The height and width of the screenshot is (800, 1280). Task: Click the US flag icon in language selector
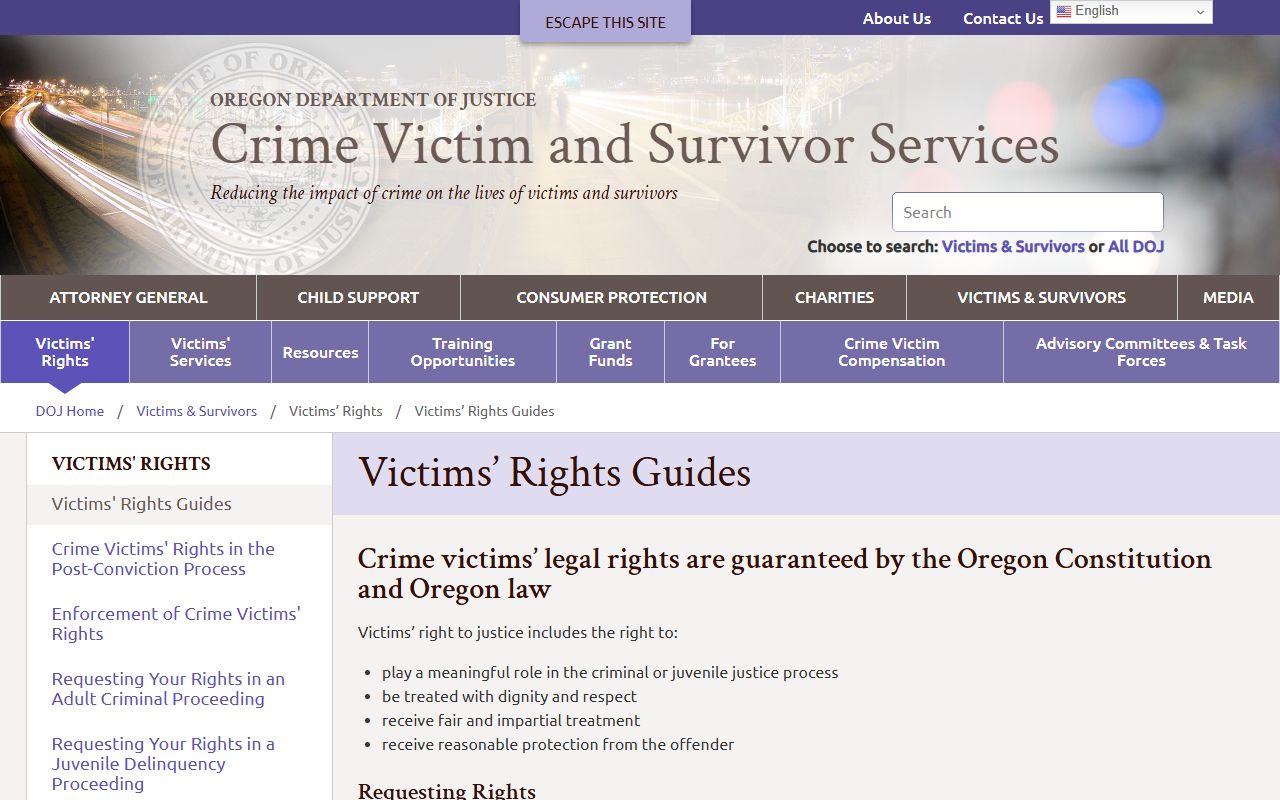click(1064, 11)
